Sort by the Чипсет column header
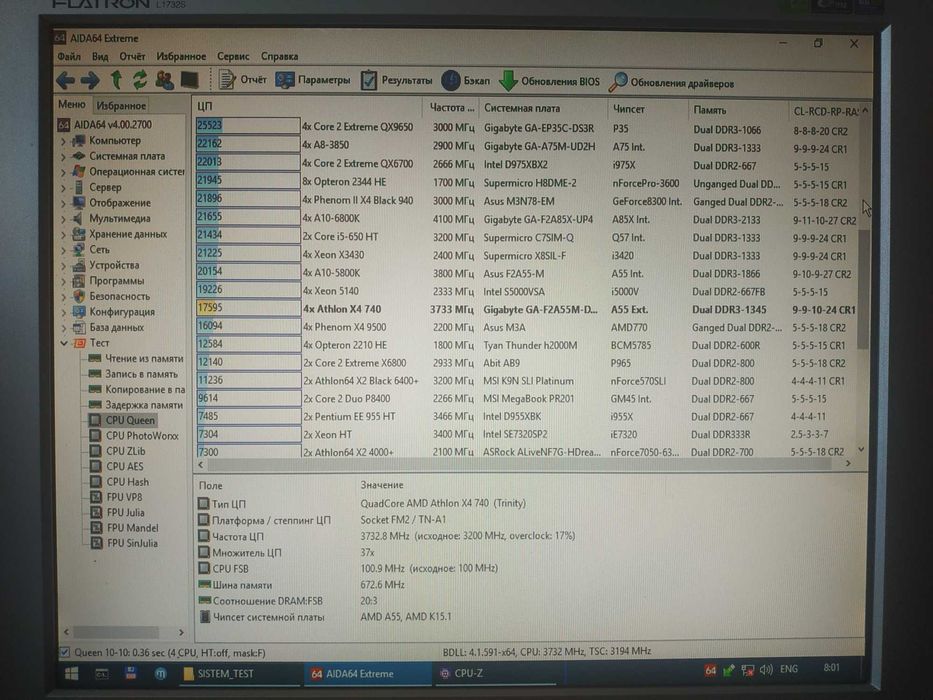Screen dimensions: 933x700 pos(647,110)
